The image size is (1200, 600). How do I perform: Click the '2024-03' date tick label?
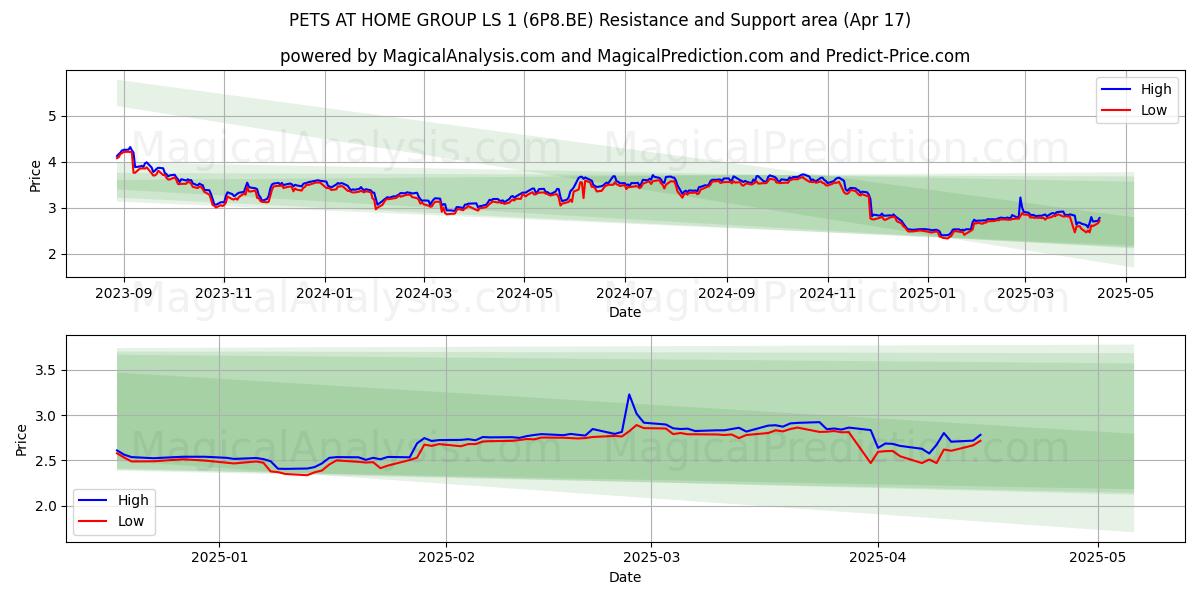point(423,294)
